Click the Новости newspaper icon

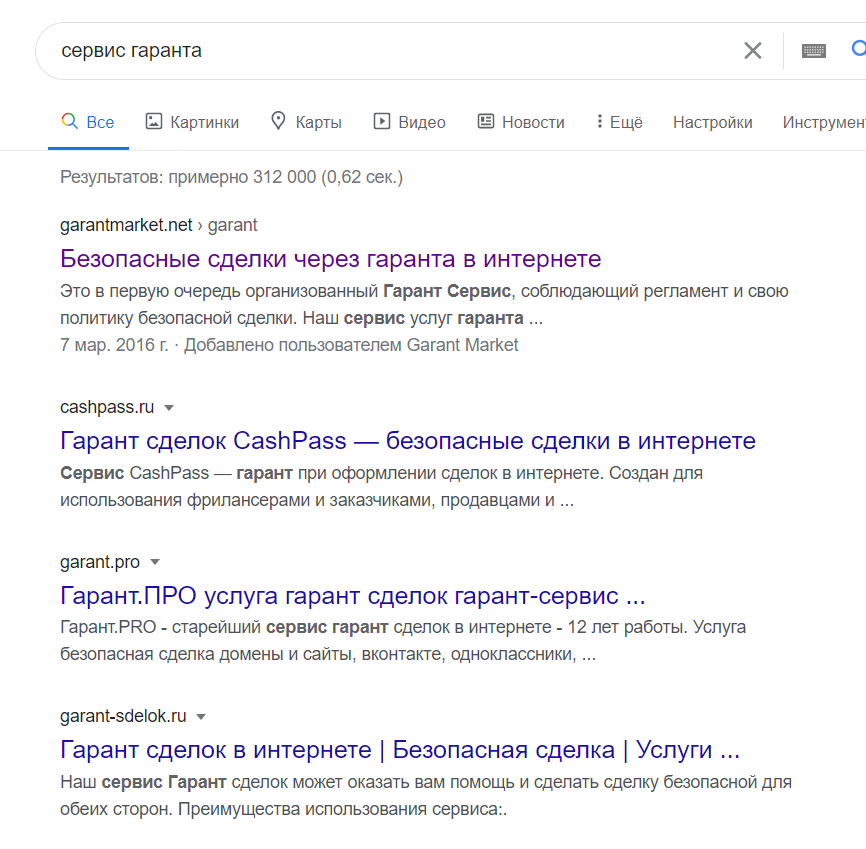485,121
